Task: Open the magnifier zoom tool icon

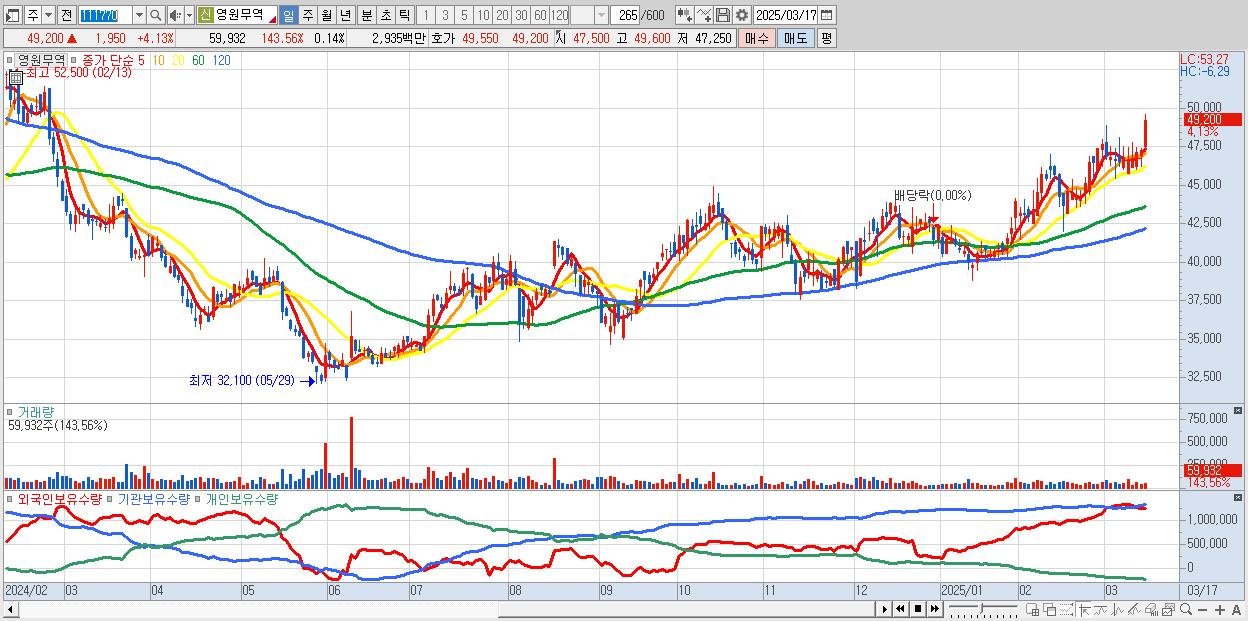Action: click(x=1185, y=610)
